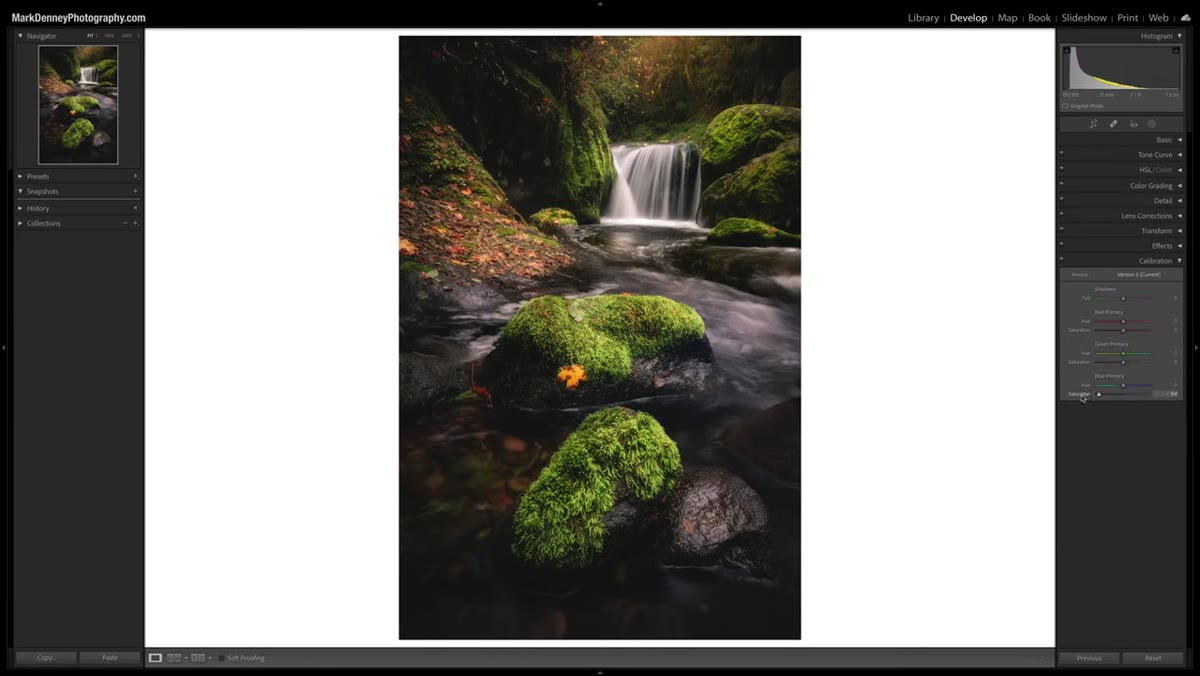The image size is (1200, 676).
Task: Toggle Lens Corrections panel switch
Action: point(1062,215)
